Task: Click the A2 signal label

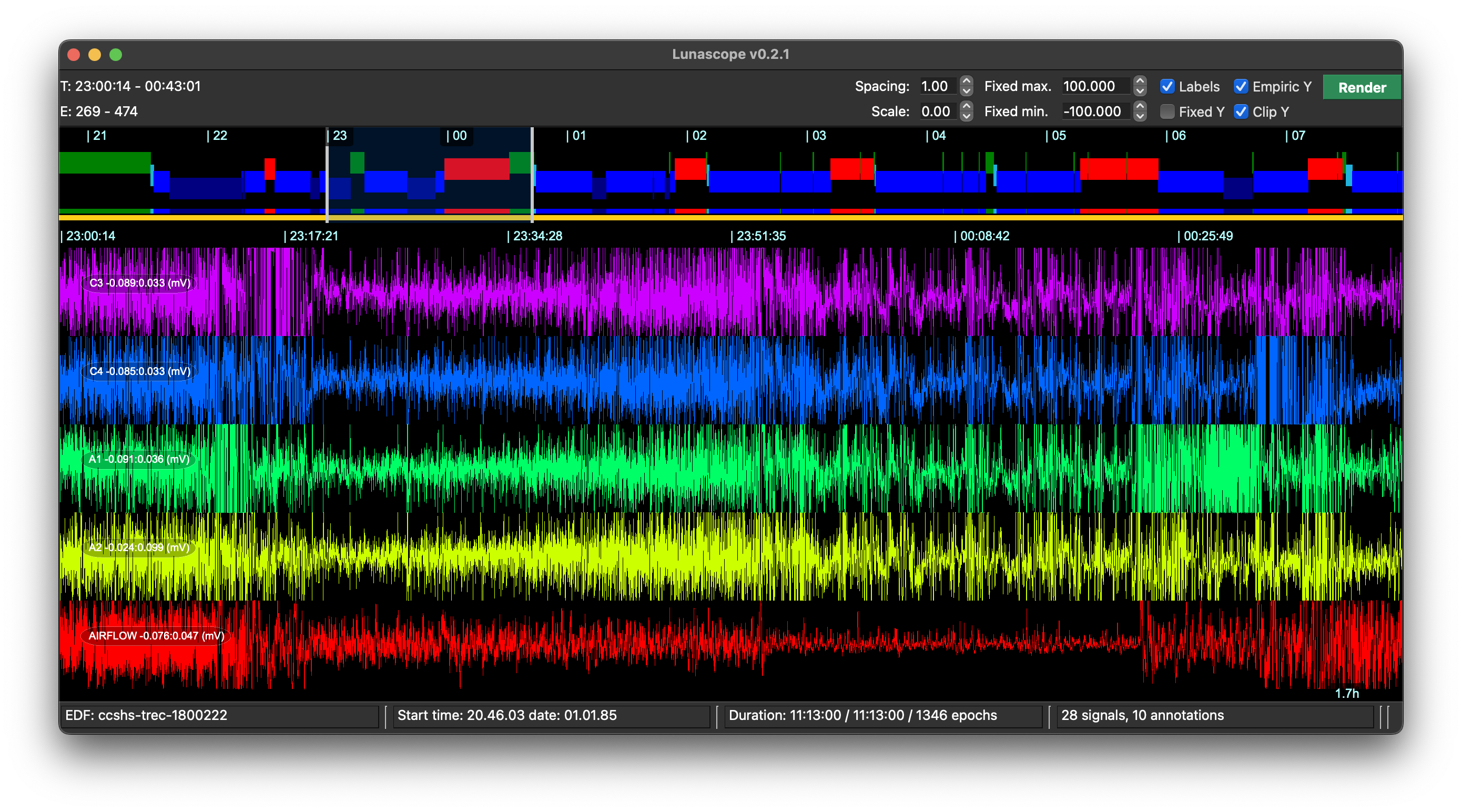Action: [138, 547]
